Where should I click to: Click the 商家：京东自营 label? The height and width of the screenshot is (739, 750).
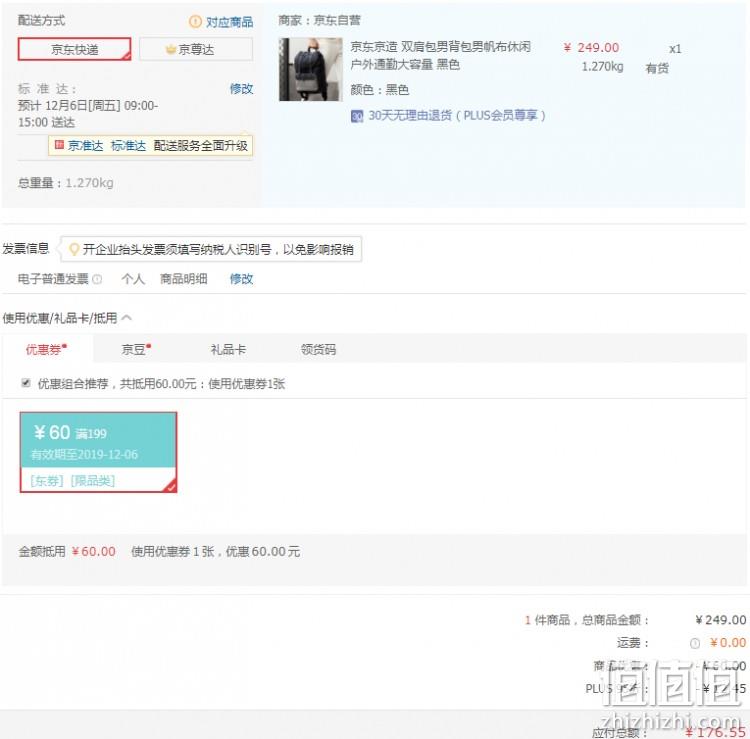319,21
